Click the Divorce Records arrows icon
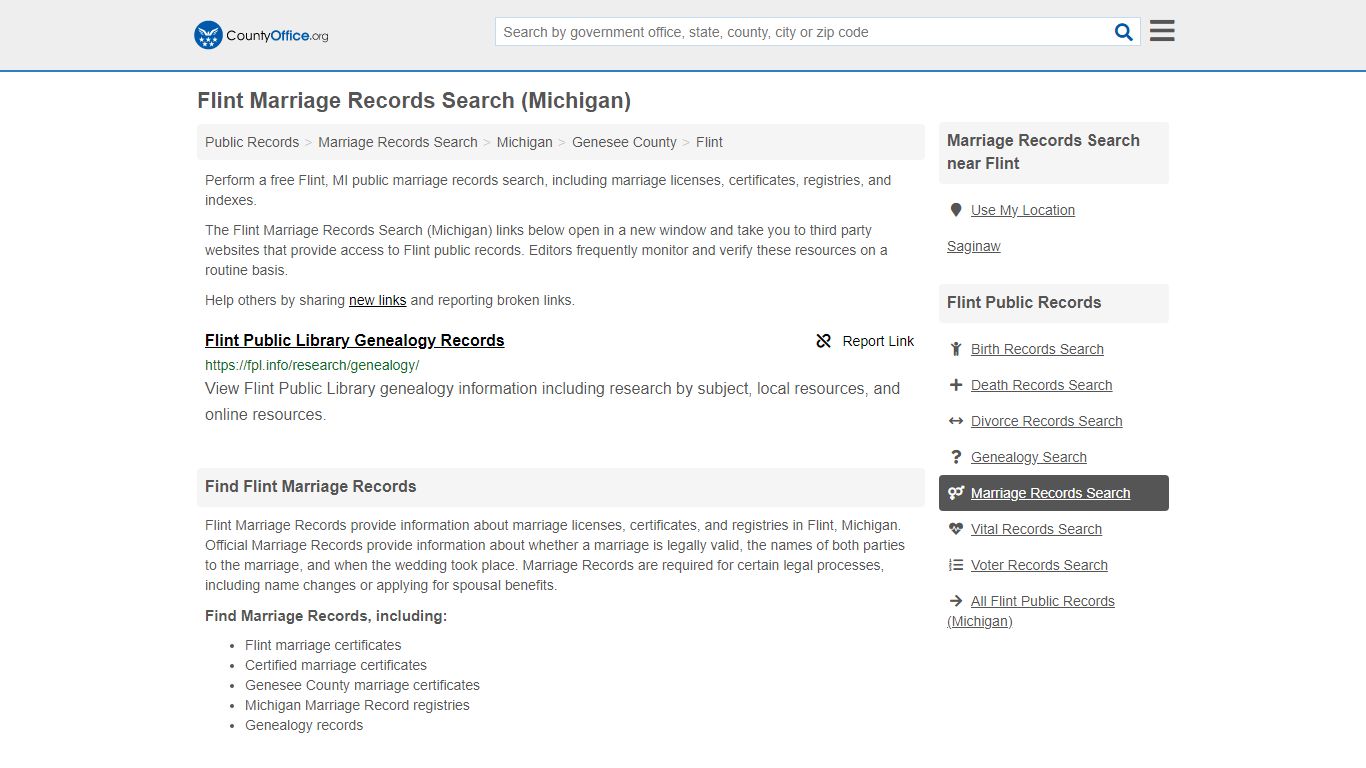This screenshot has width=1366, height=768. coord(956,421)
